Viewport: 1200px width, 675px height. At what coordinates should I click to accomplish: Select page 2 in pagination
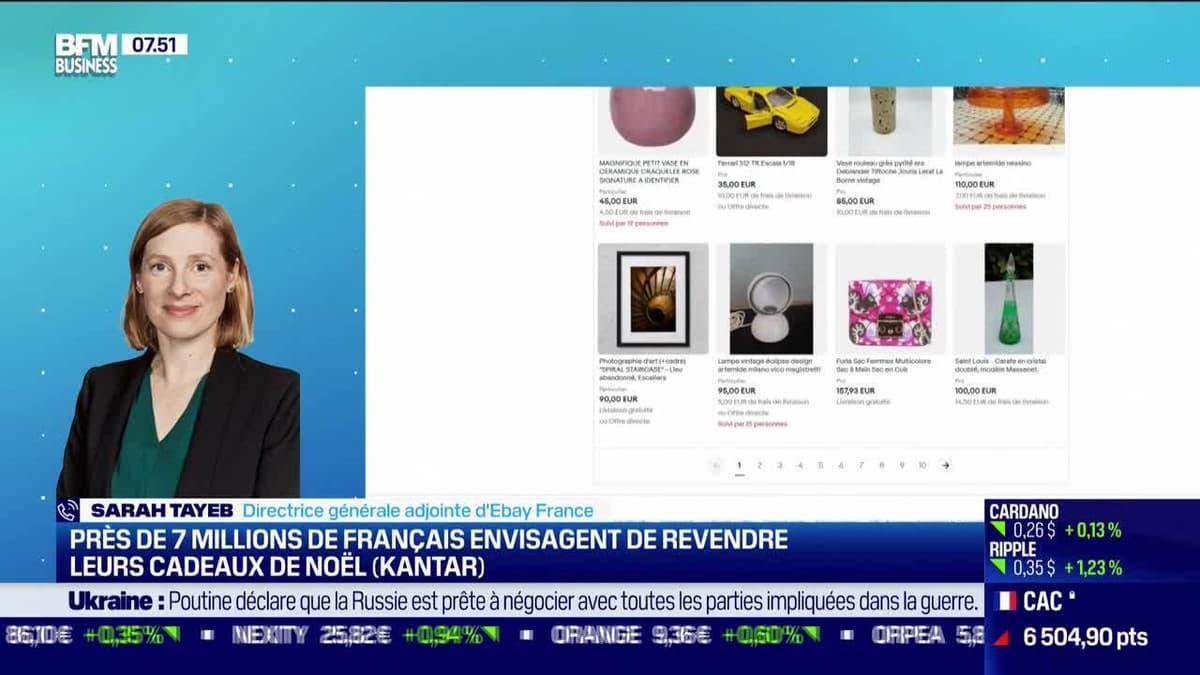[759, 465]
